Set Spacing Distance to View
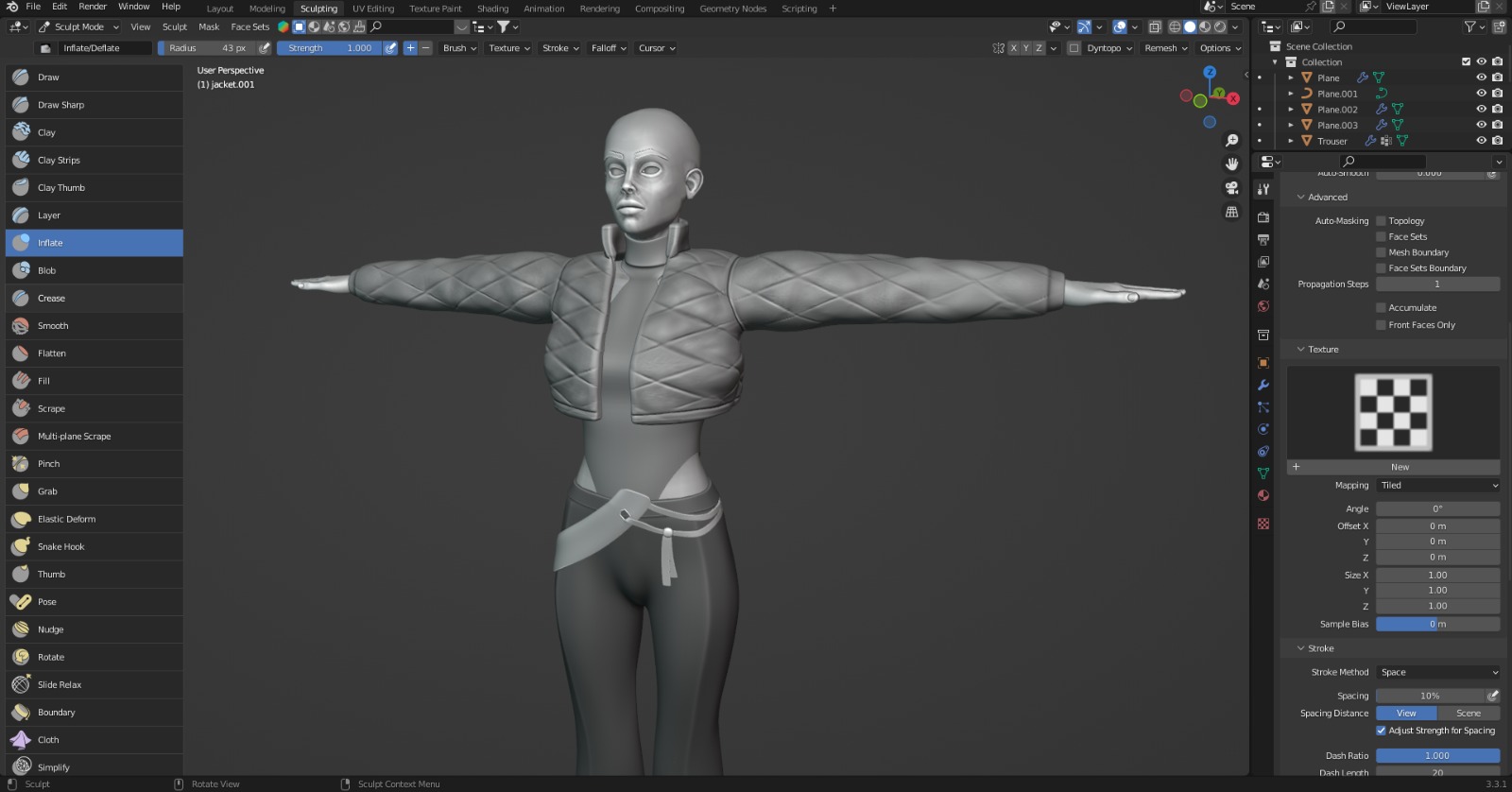The width and height of the screenshot is (1512, 792). click(1406, 714)
